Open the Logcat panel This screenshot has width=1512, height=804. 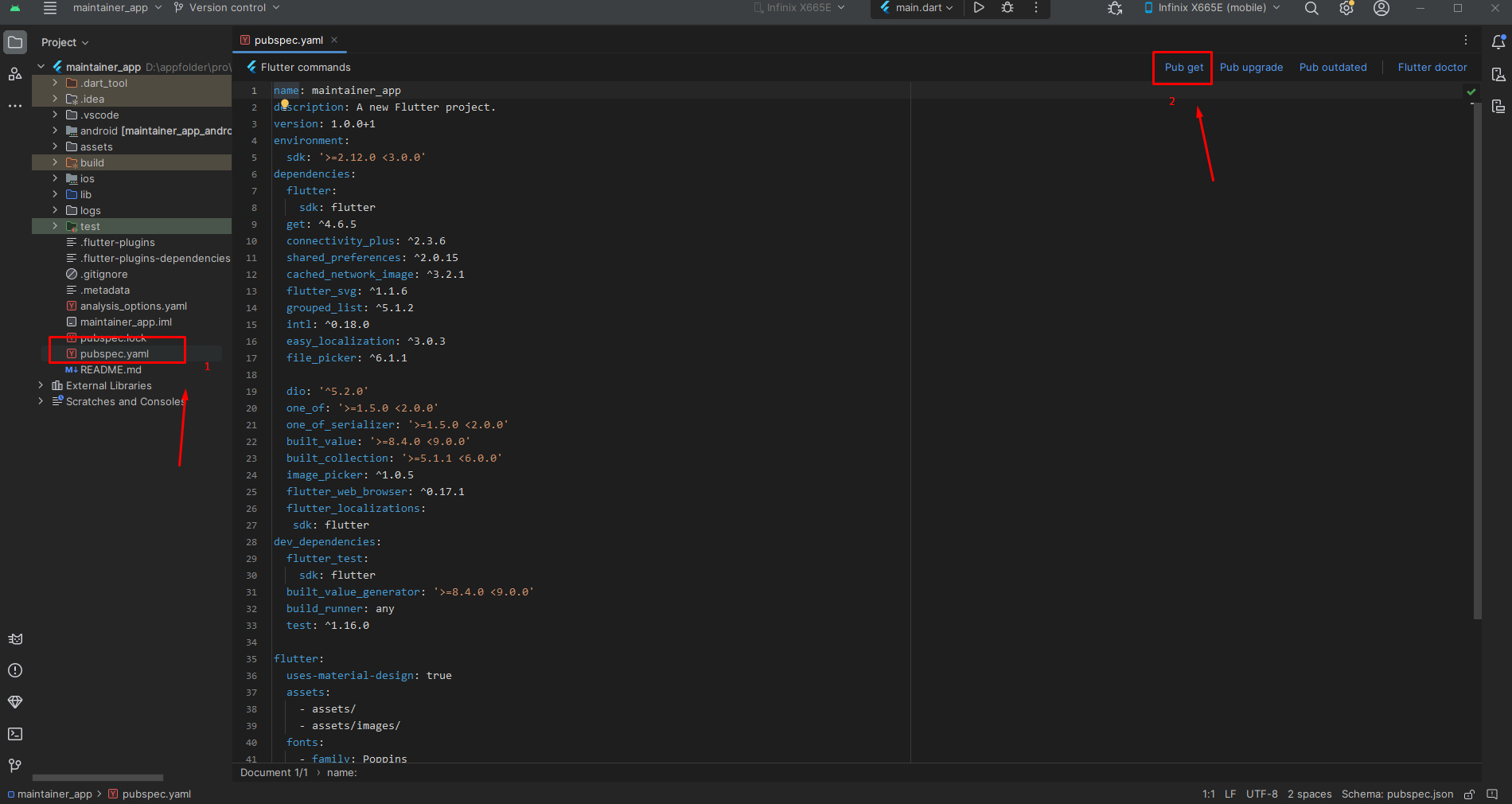coord(15,638)
